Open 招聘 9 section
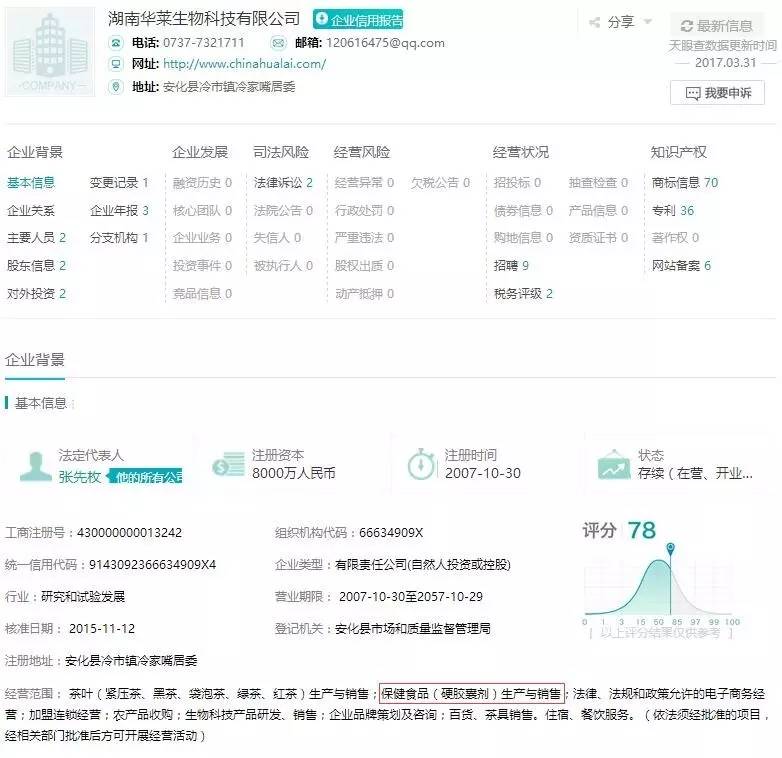 (511, 265)
